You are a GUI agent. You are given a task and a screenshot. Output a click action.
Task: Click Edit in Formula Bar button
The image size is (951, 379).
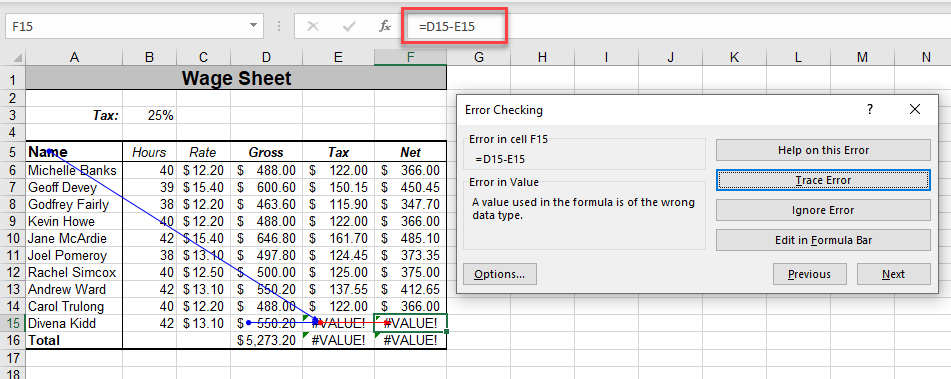point(823,240)
